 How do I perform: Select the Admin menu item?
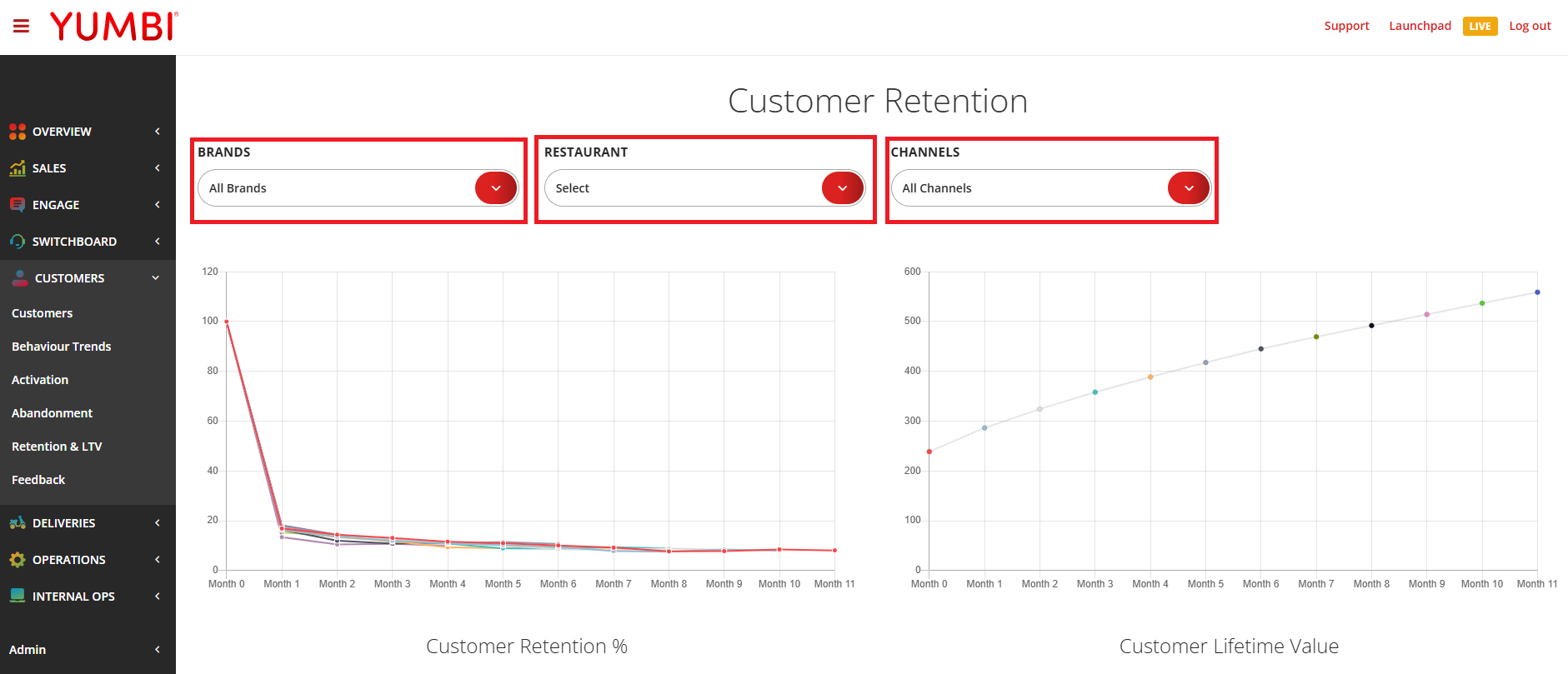click(88, 650)
